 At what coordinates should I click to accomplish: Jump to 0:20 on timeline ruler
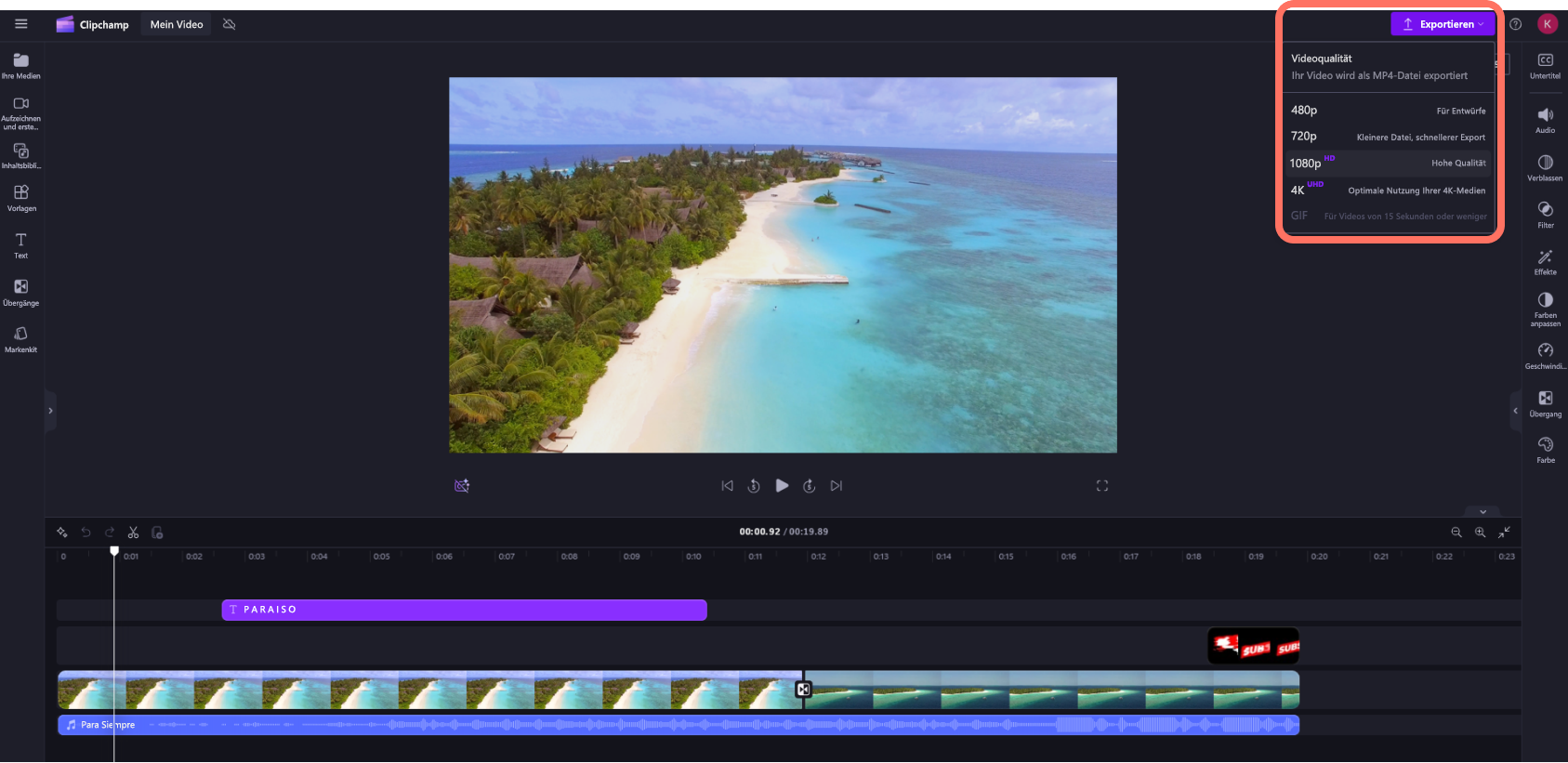[x=1319, y=557]
